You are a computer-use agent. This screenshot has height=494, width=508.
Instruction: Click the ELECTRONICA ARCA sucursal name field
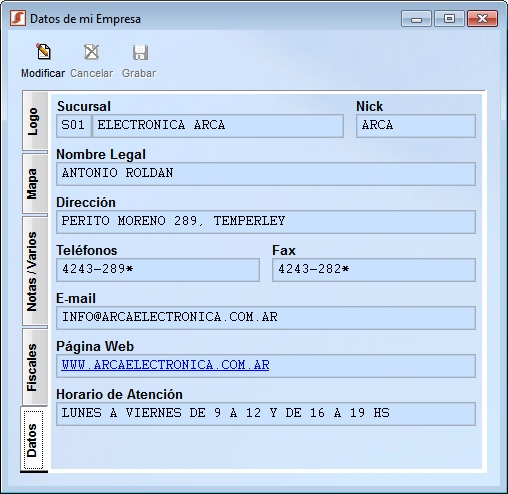[218, 126]
